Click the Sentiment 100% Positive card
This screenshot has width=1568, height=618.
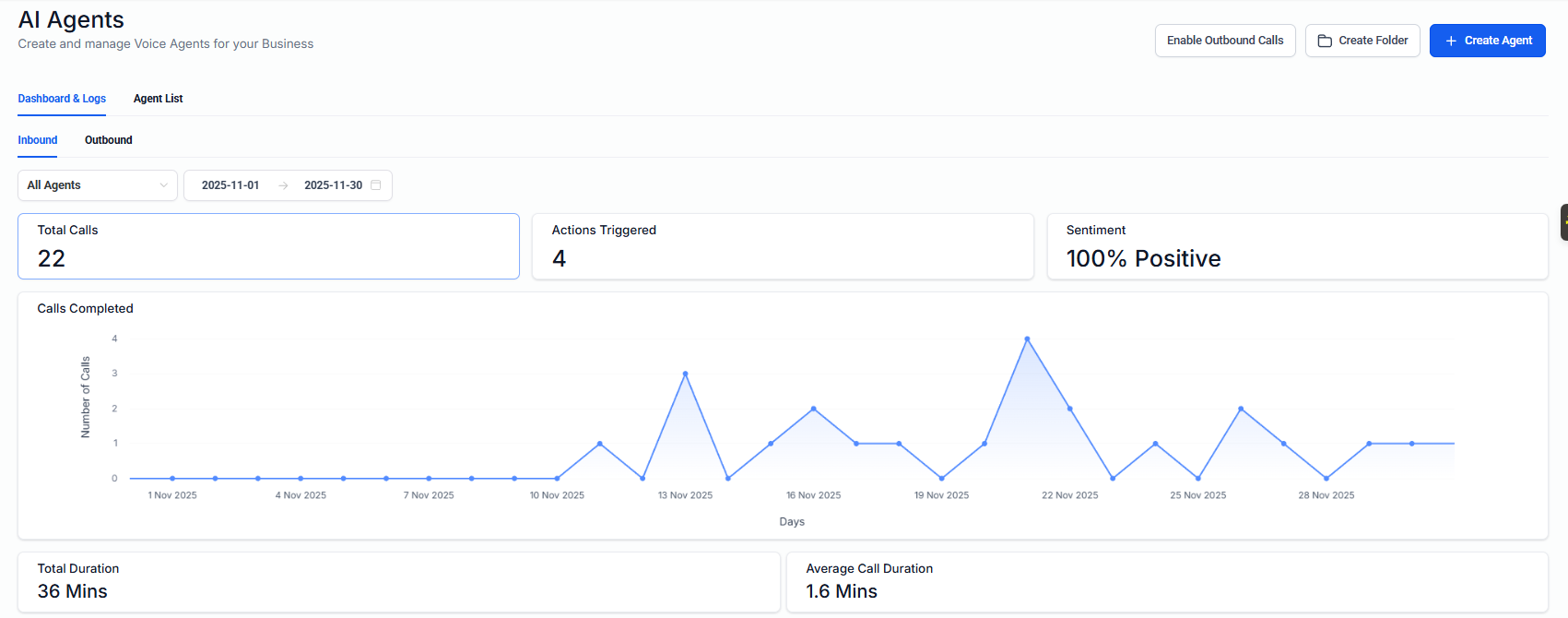(1297, 246)
